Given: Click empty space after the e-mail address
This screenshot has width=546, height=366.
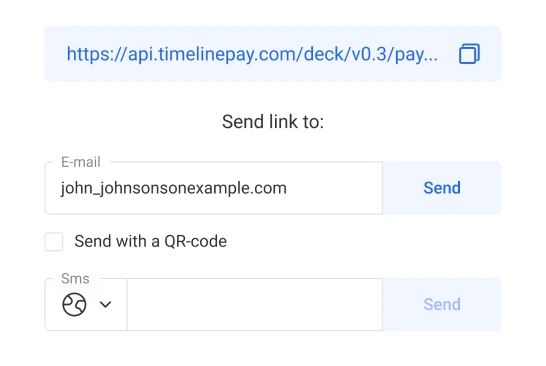Looking at the screenshot, I should tap(334, 188).
